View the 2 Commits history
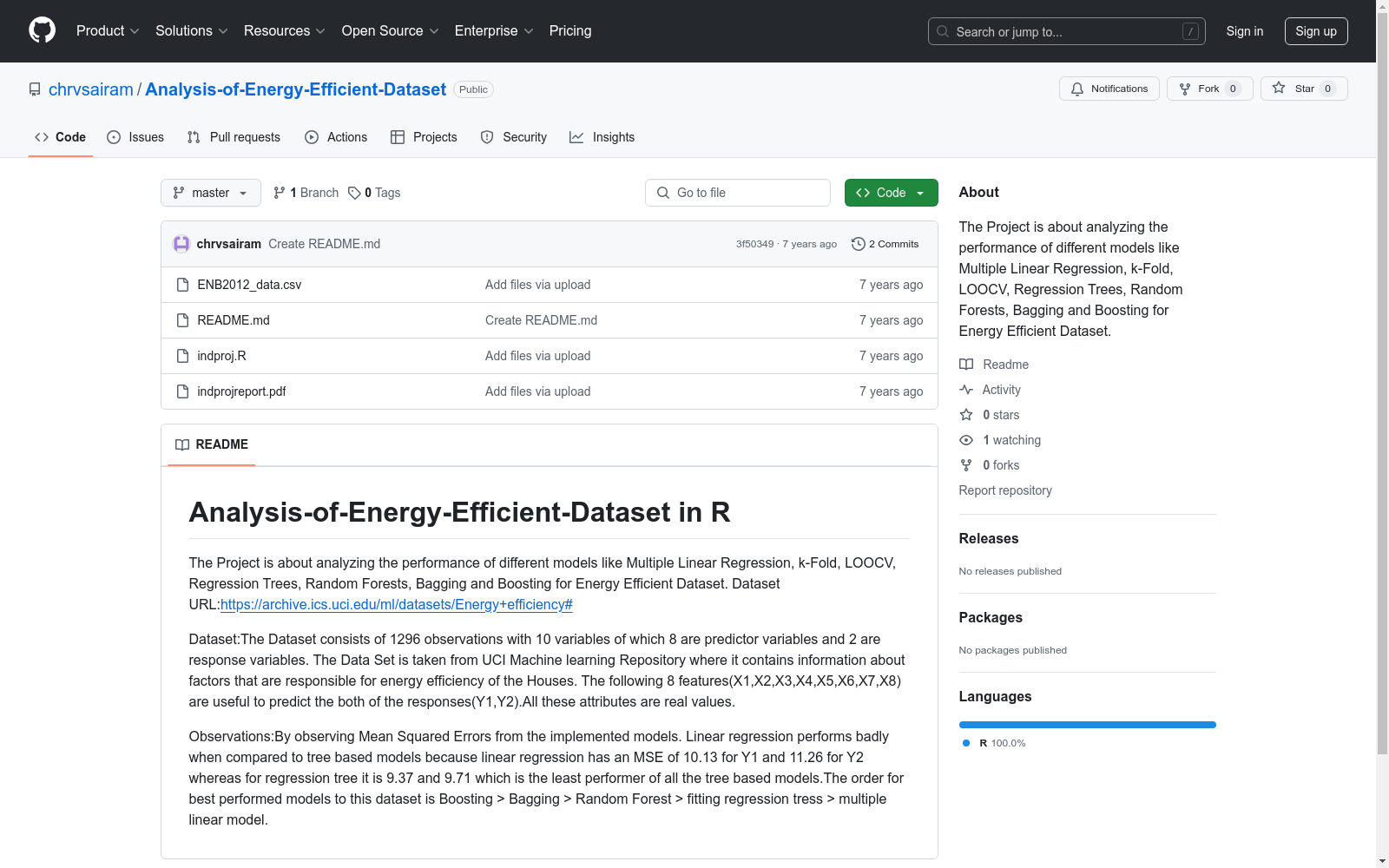This screenshot has height=868, width=1389. coord(885,244)
